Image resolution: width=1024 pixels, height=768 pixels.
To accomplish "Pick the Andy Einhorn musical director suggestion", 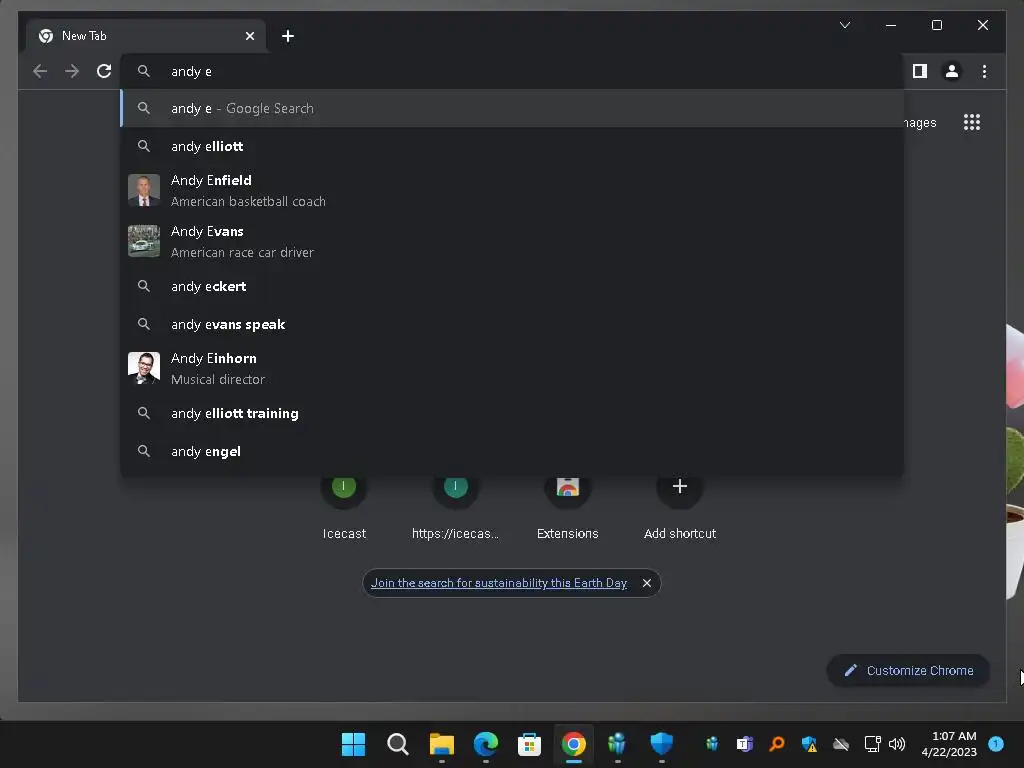I will (512, 368).
